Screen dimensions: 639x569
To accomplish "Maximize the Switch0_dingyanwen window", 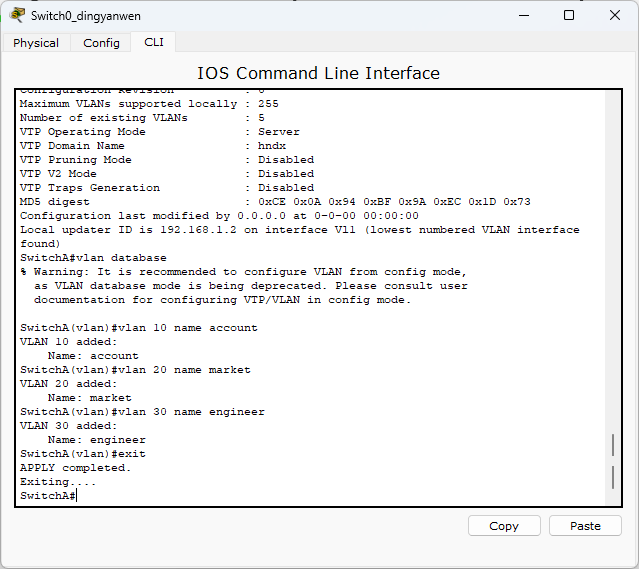I will tap(569, 15).
